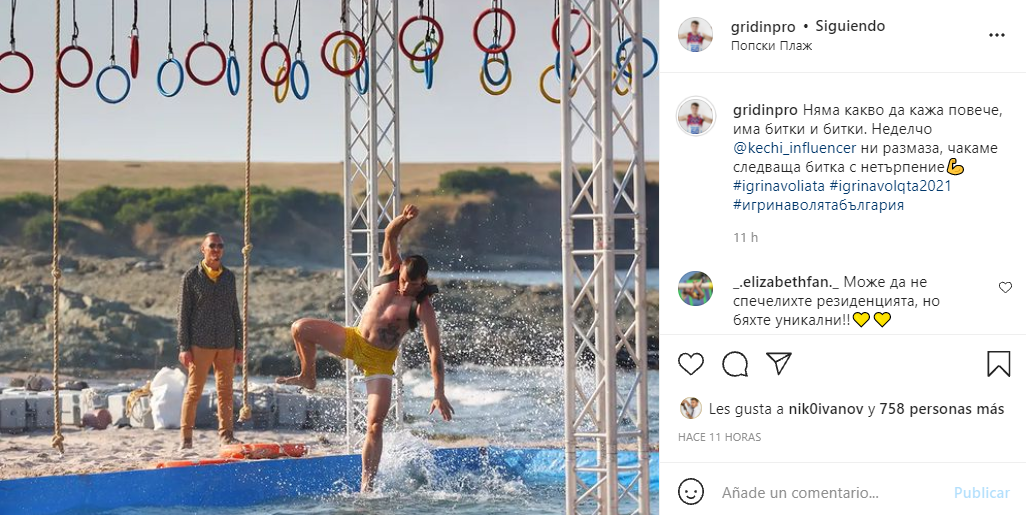Open #igrinavolqta2021 hashtag
Image resolution: width=1026 pixels, height=515 pixels.
tap(890, 186)
